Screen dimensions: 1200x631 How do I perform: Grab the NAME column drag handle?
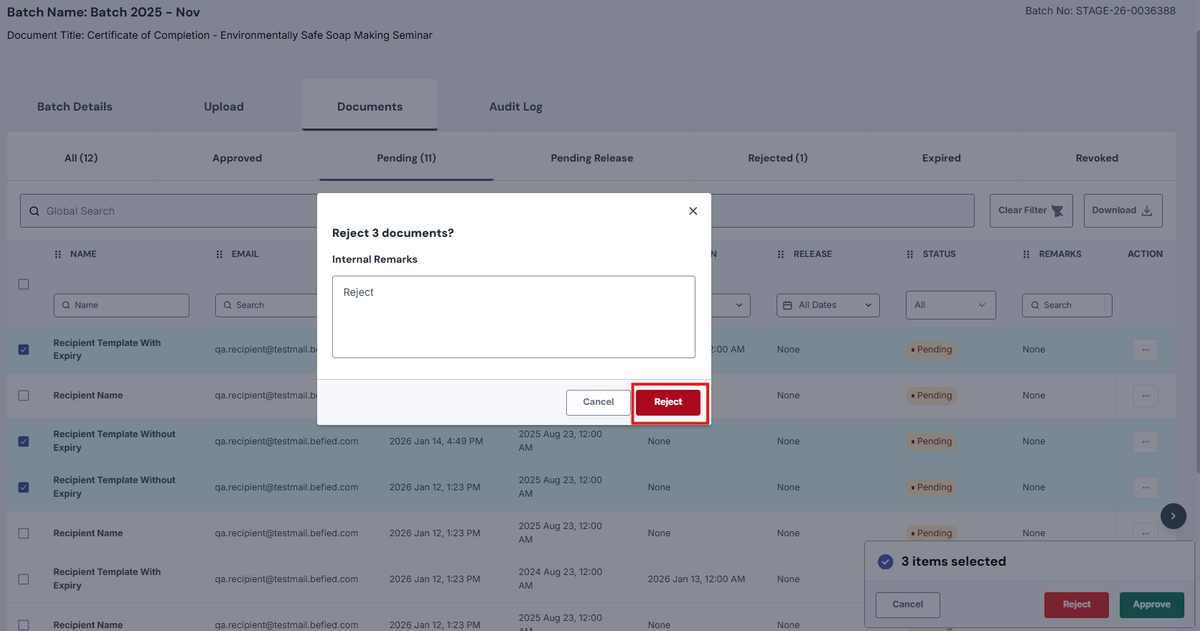pyautogui.click(x=57, y=254)
